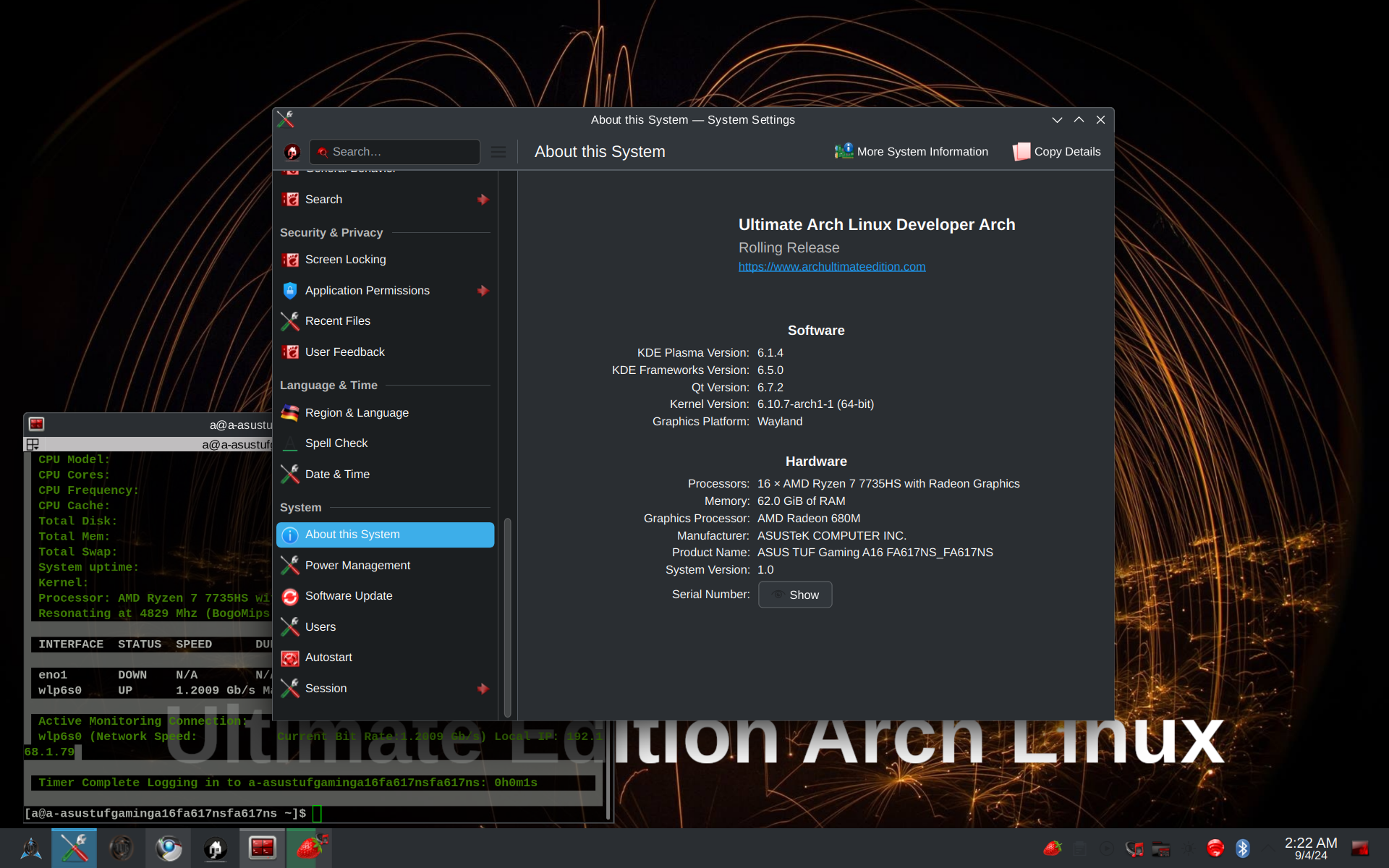Screen dimensions: 1389x868
Task: Open More System Information
Action: tap(911, 152)
